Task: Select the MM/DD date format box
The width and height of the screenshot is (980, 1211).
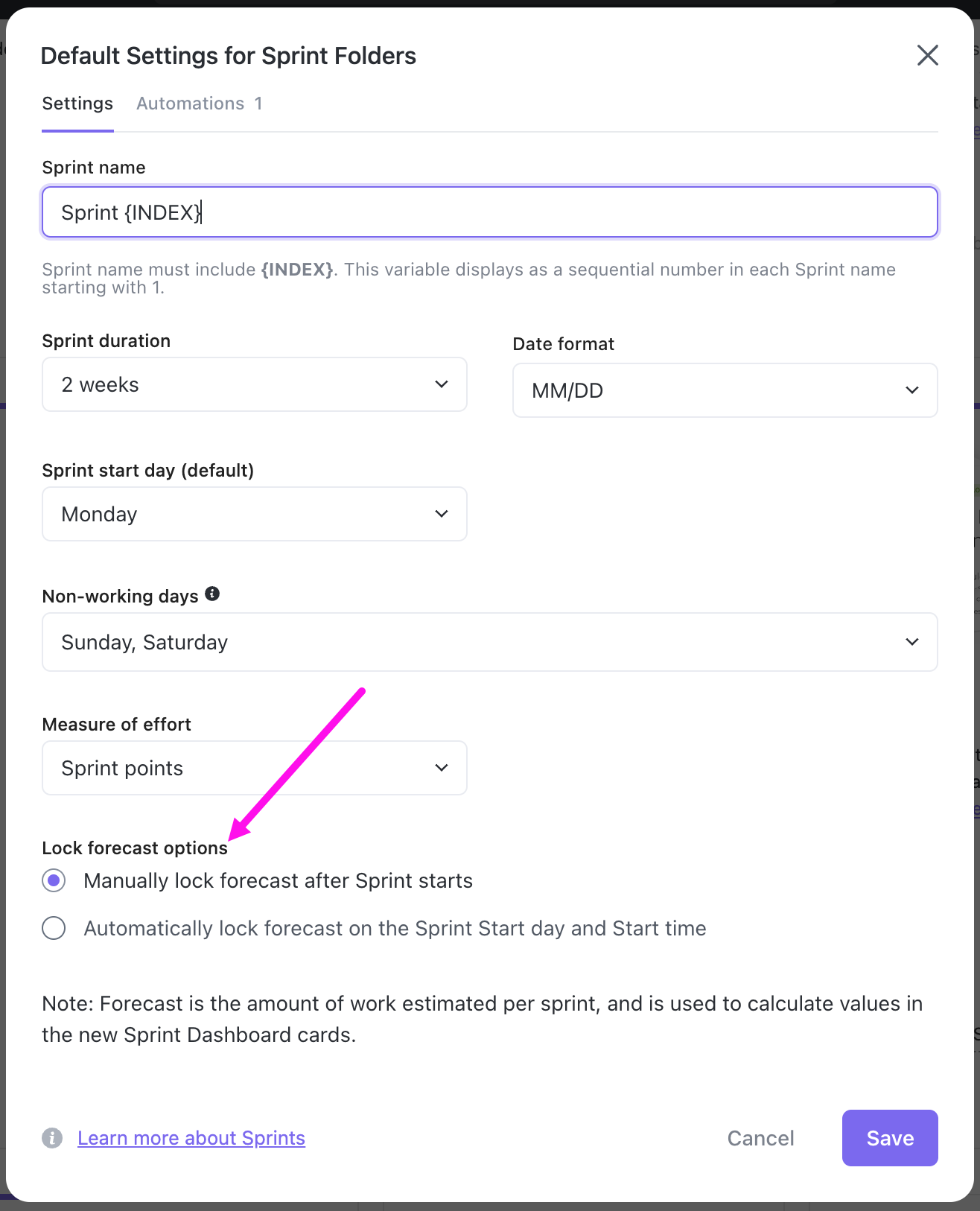Action: [725, 390]
